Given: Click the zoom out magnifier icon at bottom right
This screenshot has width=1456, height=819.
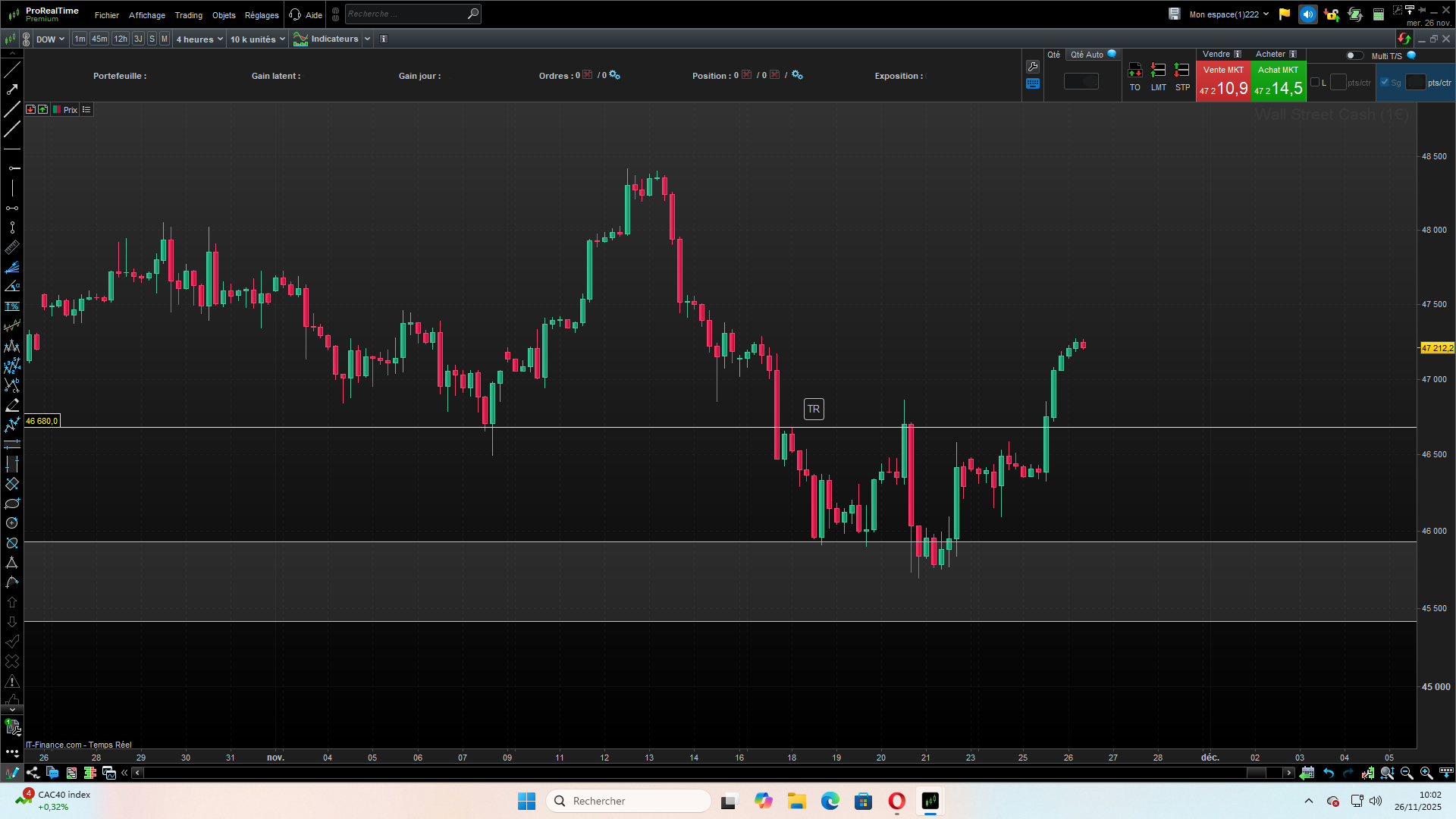Looking at the screenshot, I should coord(1407,773).
